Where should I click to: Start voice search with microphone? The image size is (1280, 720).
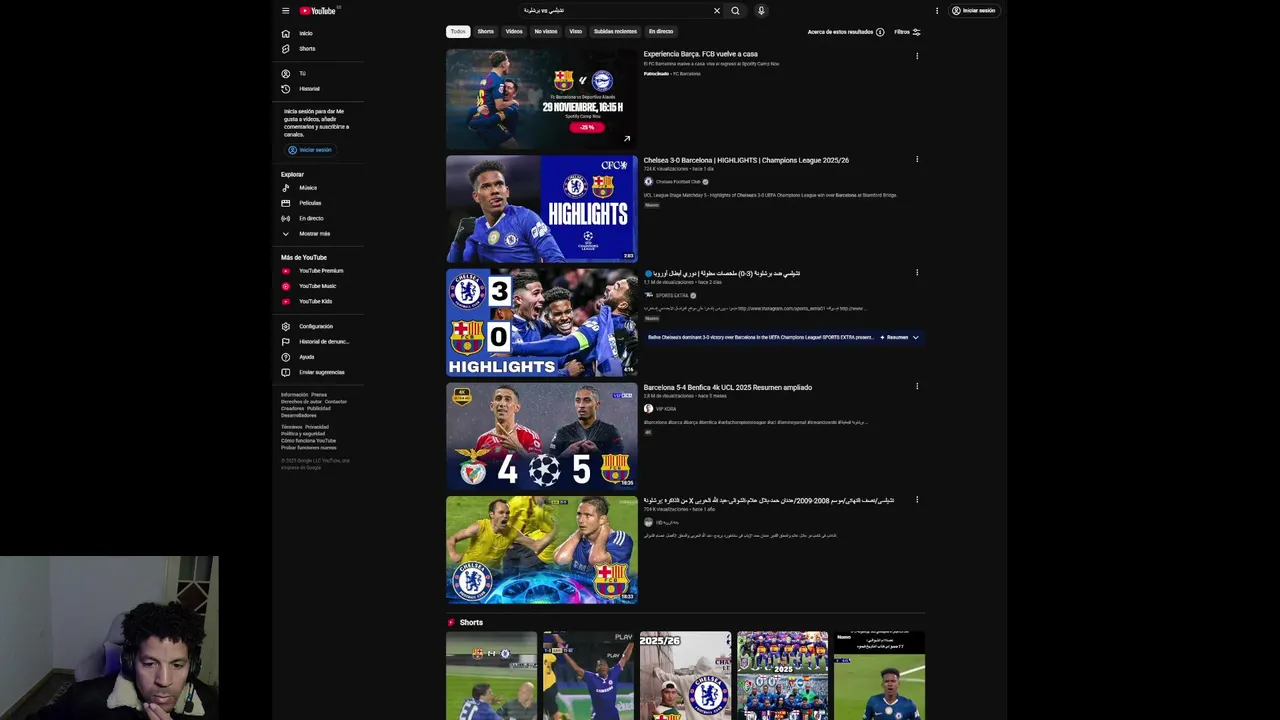[761, 11]
